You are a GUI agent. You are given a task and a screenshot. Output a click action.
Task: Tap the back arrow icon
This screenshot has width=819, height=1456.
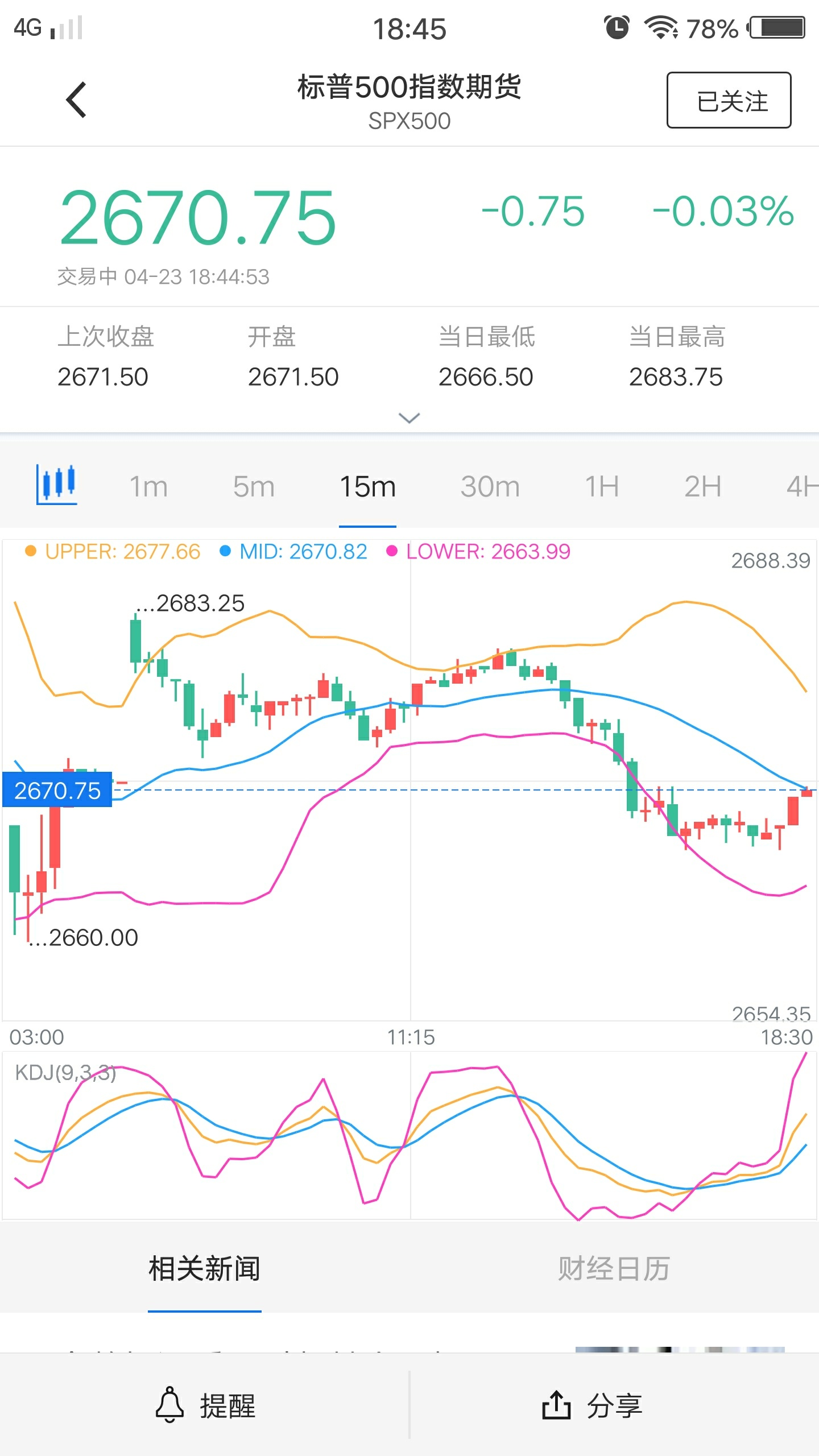click(x=76, y=100)
